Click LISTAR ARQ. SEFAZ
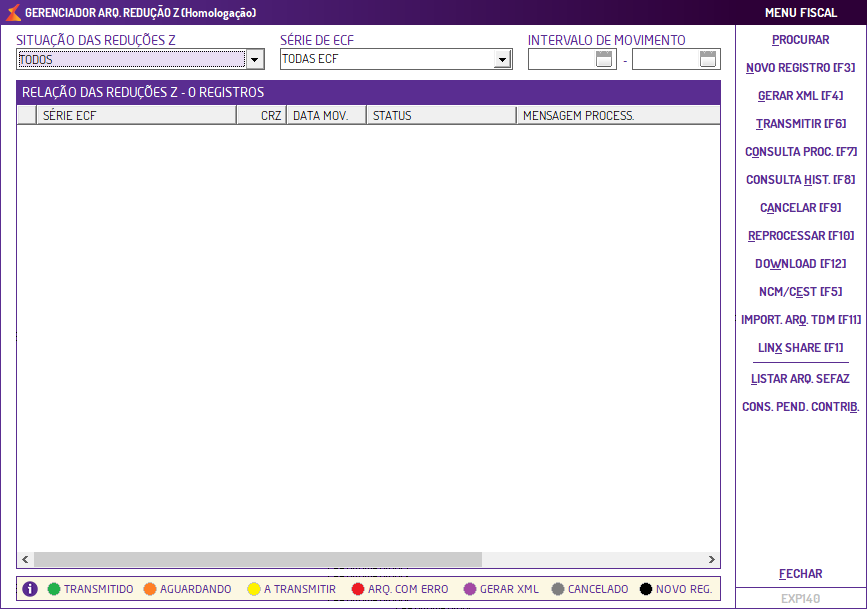The height and width of the screenshot is (609, 867). point(801,379)
